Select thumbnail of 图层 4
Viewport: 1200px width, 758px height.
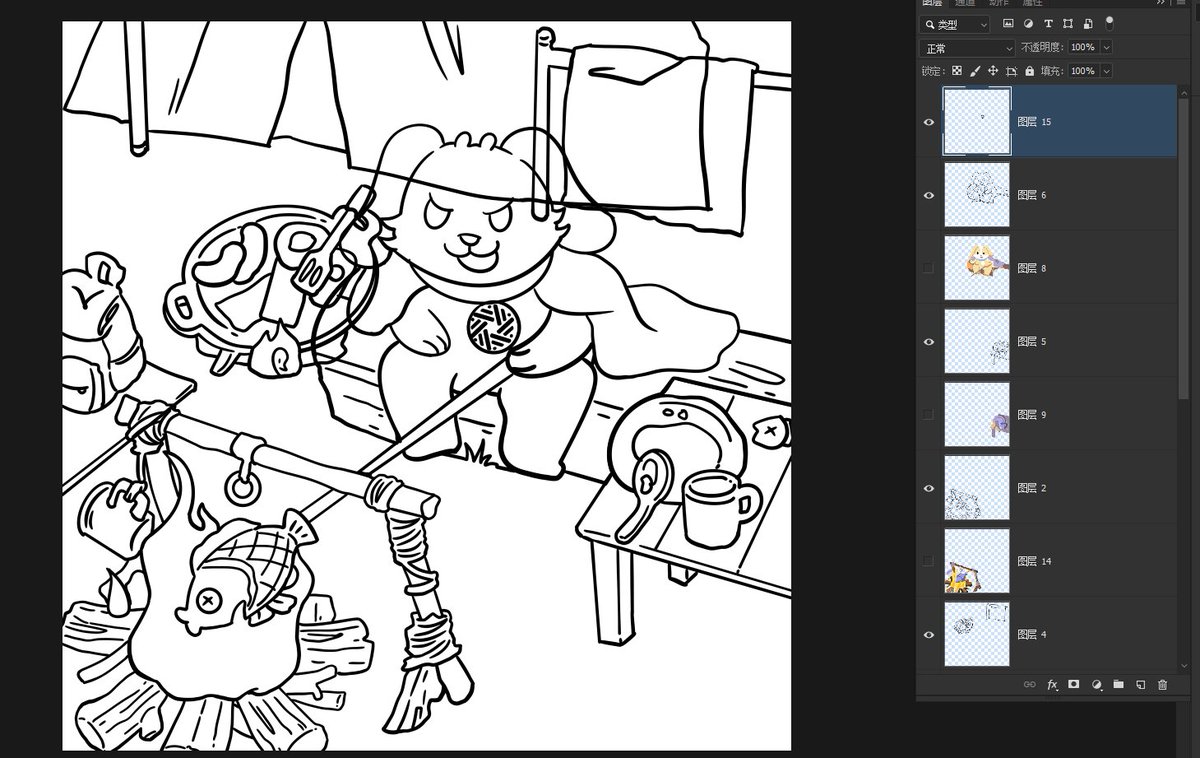tap(977, 634)
